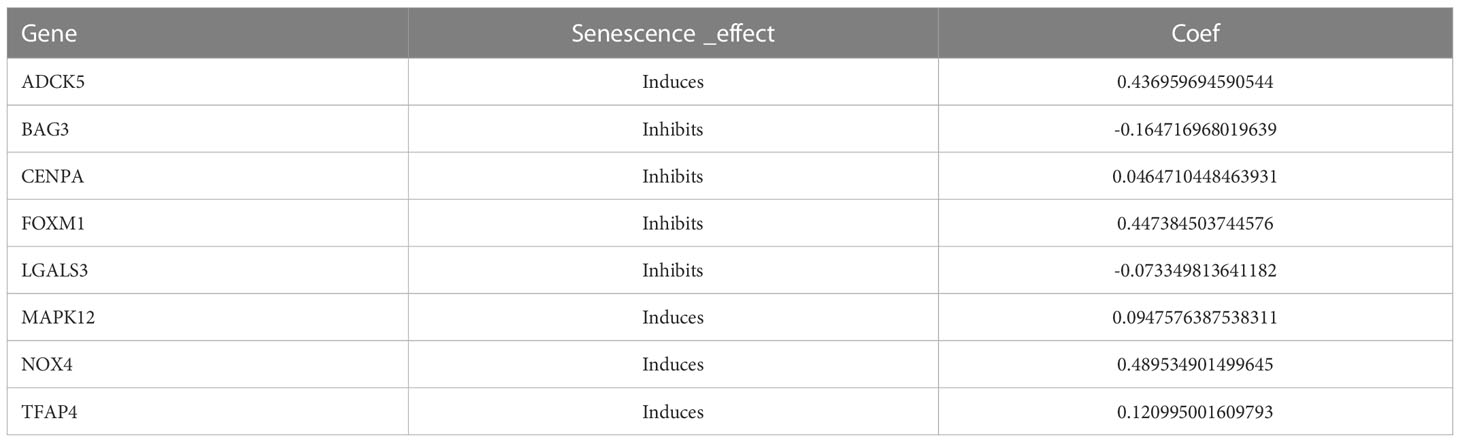
Task: Select the BAG3 gene cell
Action: click(x=44, y=129)
